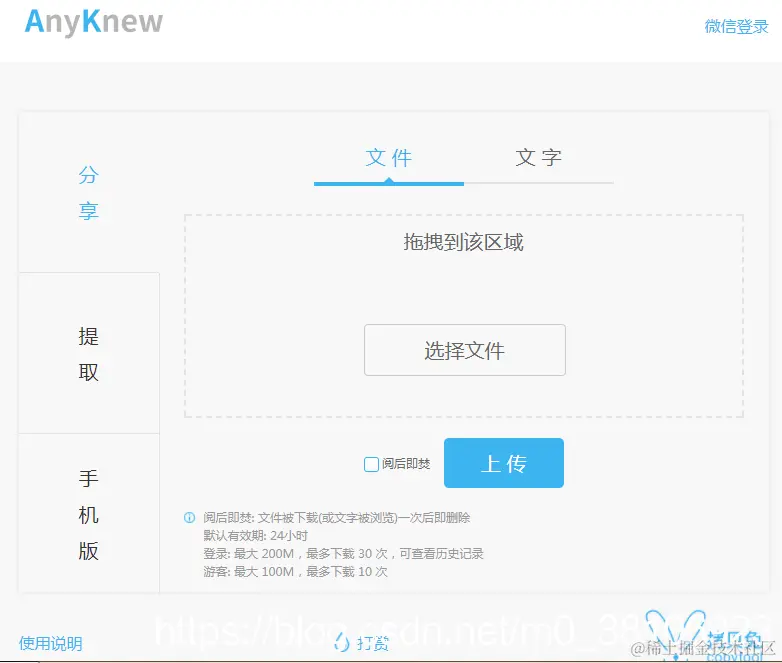Select the 提取 sidebar tab
782x663 pixels.
pos(89,354)
